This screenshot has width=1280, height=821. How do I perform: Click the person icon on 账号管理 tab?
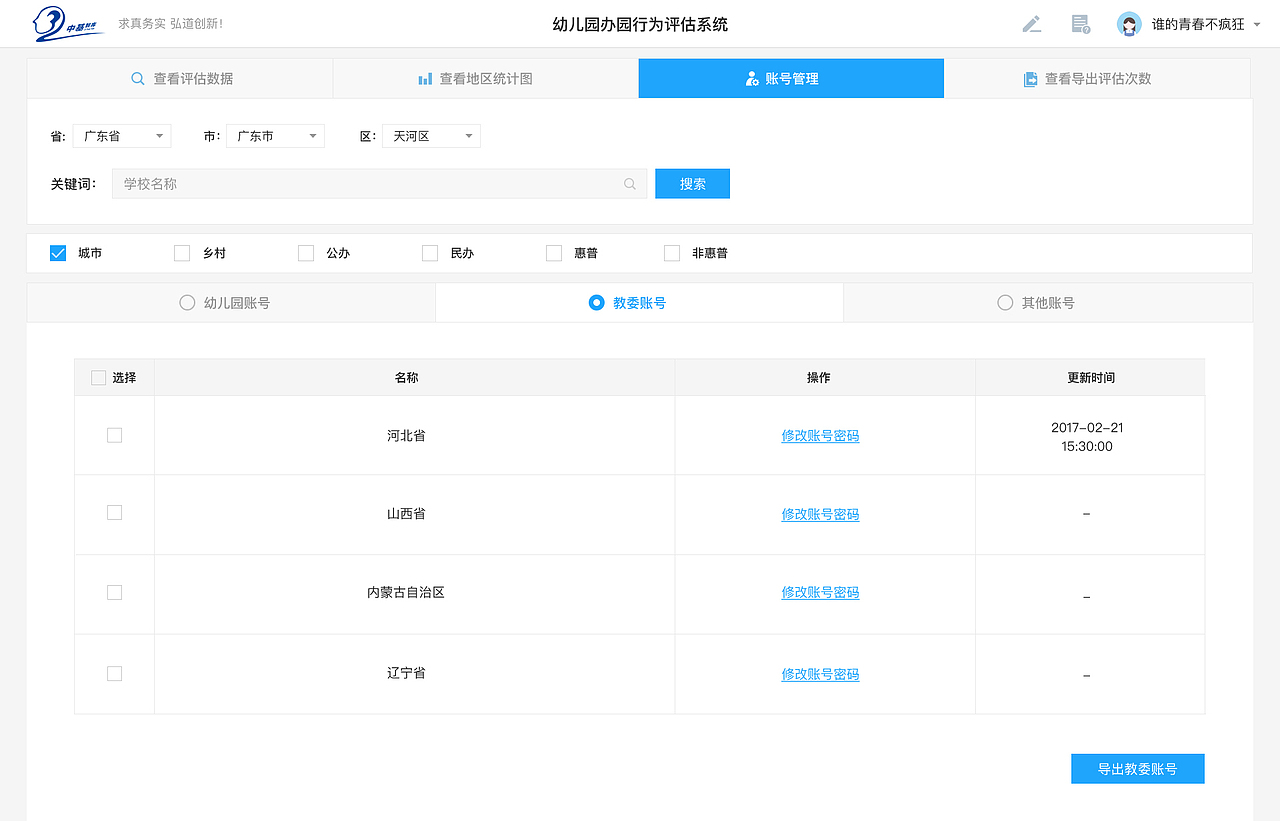(x=751, y=77)
